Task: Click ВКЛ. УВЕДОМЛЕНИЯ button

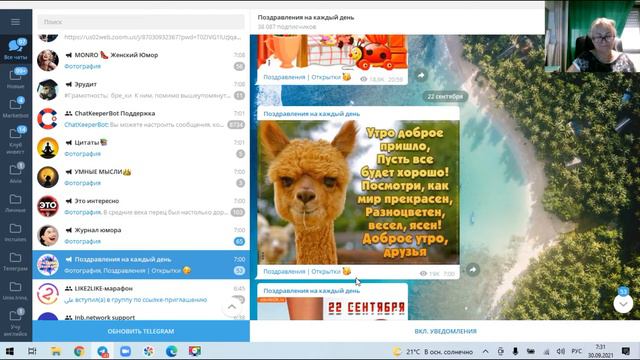Action: pos(445,331)
